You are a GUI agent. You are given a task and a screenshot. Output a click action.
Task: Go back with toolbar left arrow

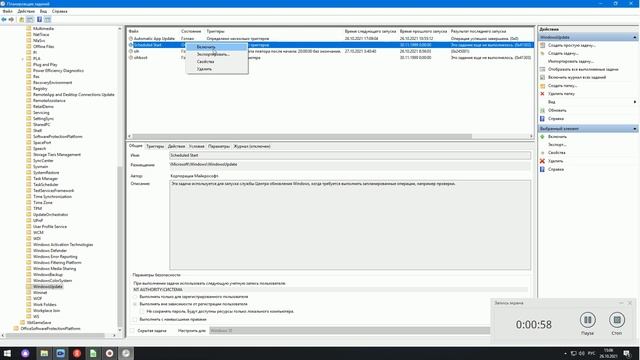point(4,20)
